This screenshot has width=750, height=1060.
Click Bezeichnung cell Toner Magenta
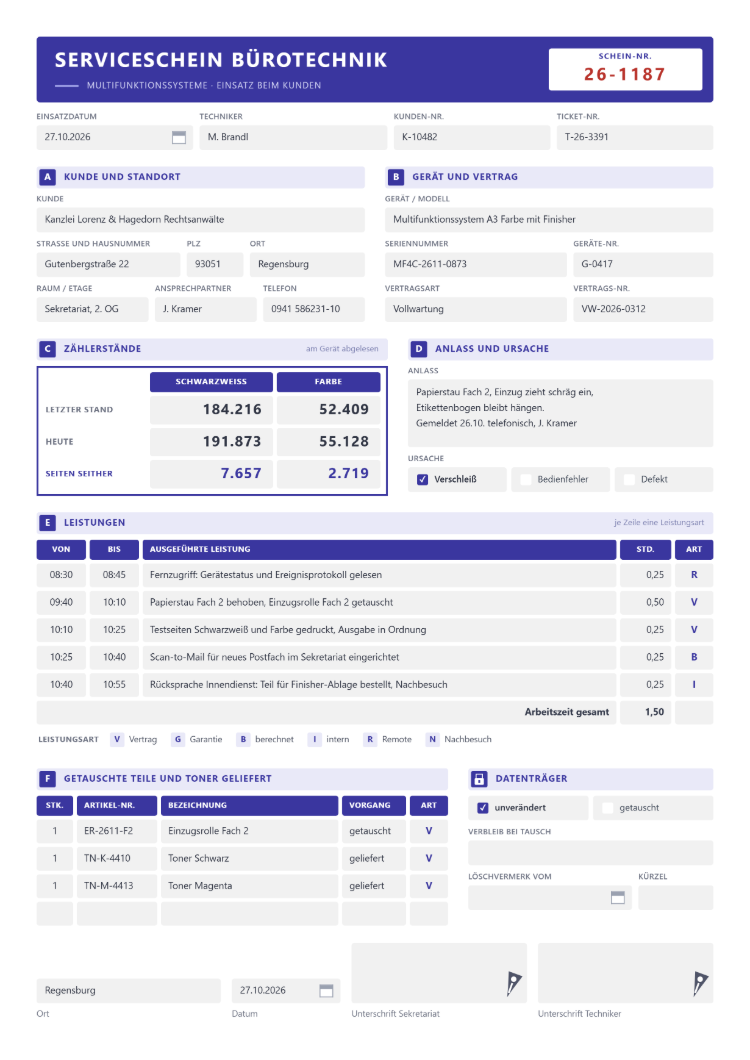[250, 886]
